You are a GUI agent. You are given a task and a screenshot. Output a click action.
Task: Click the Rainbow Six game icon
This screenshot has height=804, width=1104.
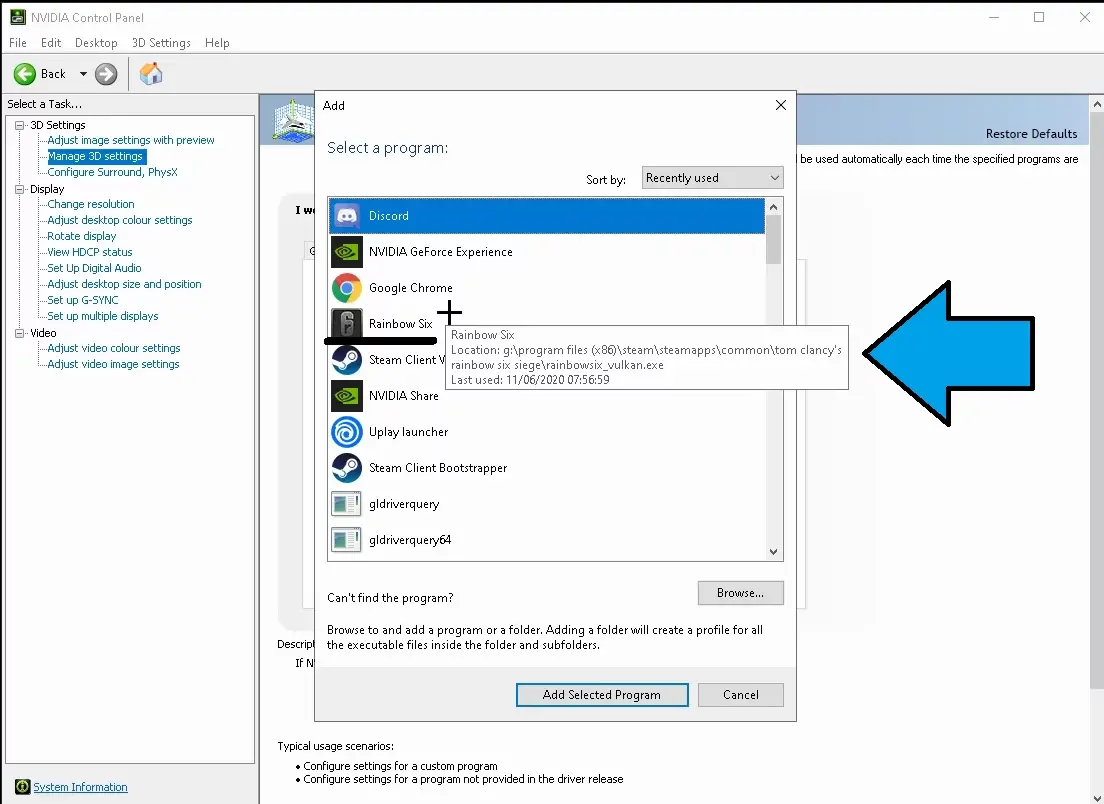pos(346,324)
